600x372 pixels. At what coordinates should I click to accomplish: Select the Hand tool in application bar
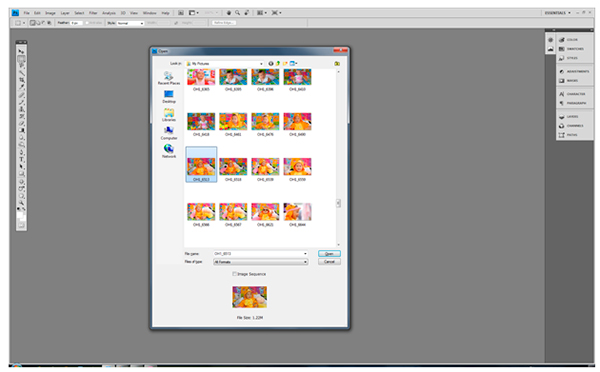229,13
